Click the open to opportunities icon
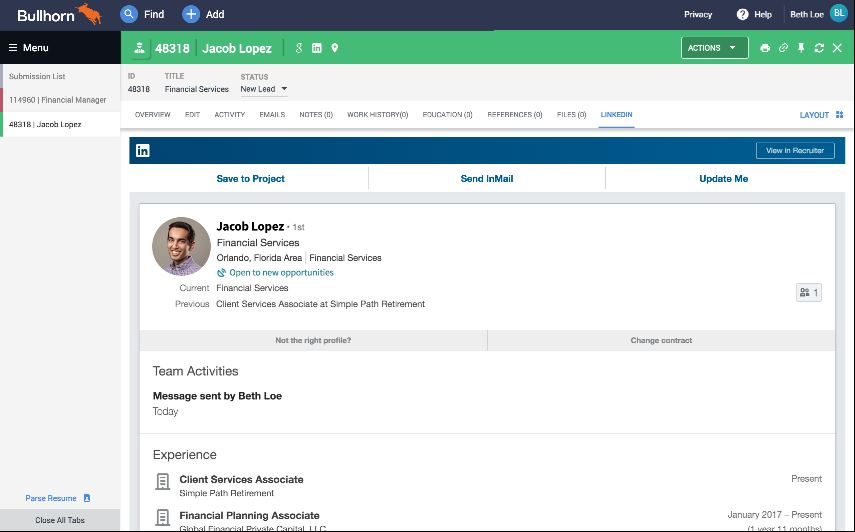 [221, 273]
